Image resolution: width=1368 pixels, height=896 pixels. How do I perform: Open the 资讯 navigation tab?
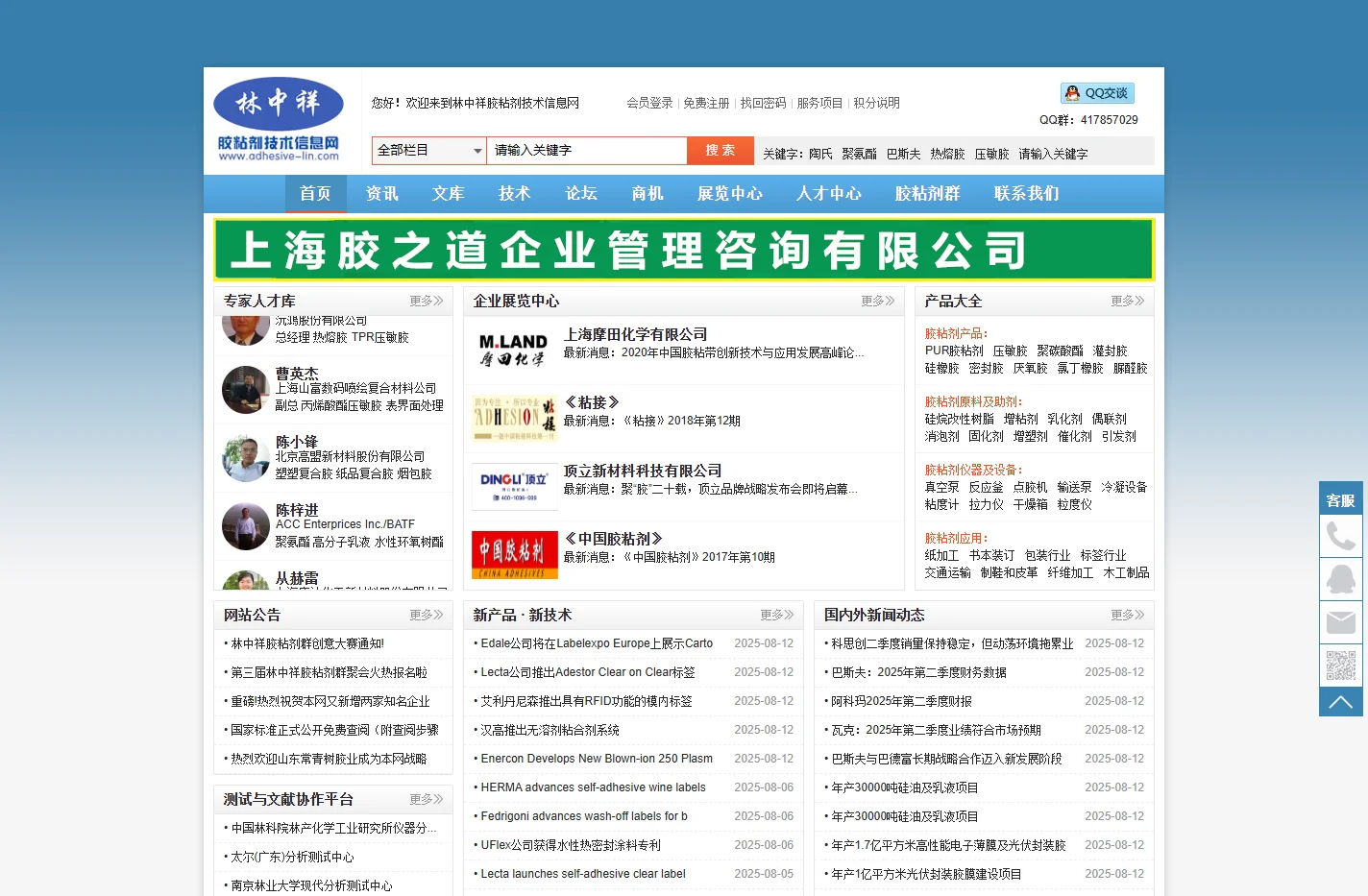point(381,194)
